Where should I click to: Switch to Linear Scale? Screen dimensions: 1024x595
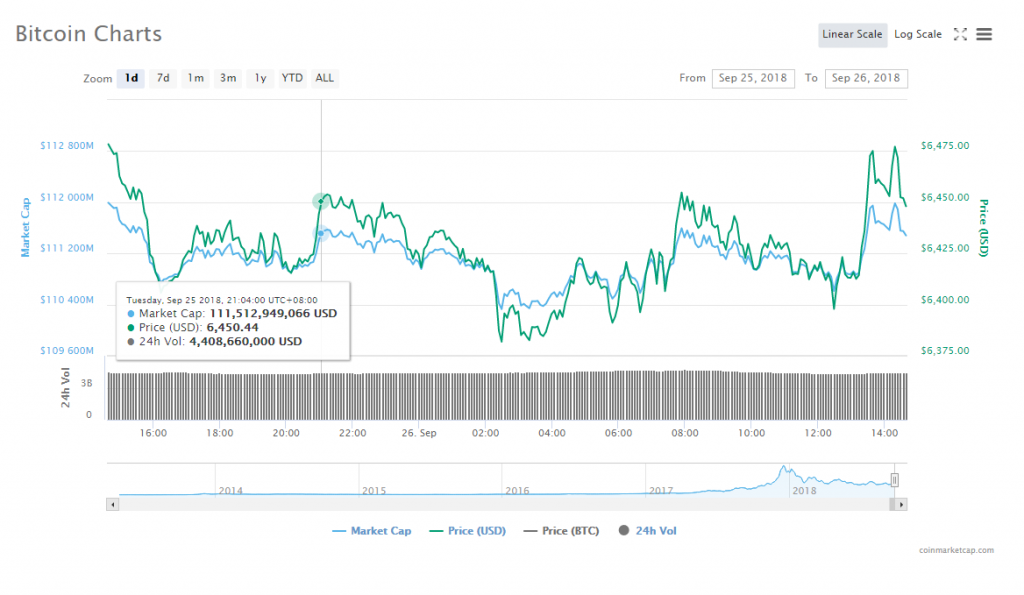[x=852, y=34]
